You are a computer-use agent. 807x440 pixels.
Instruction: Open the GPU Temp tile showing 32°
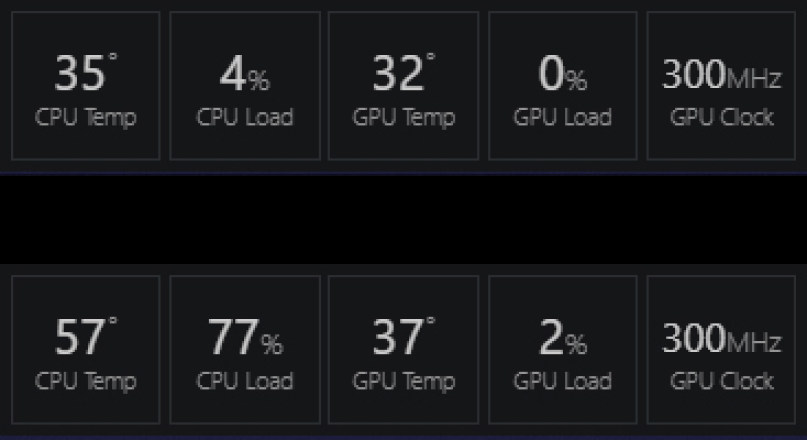coord(404,86)
